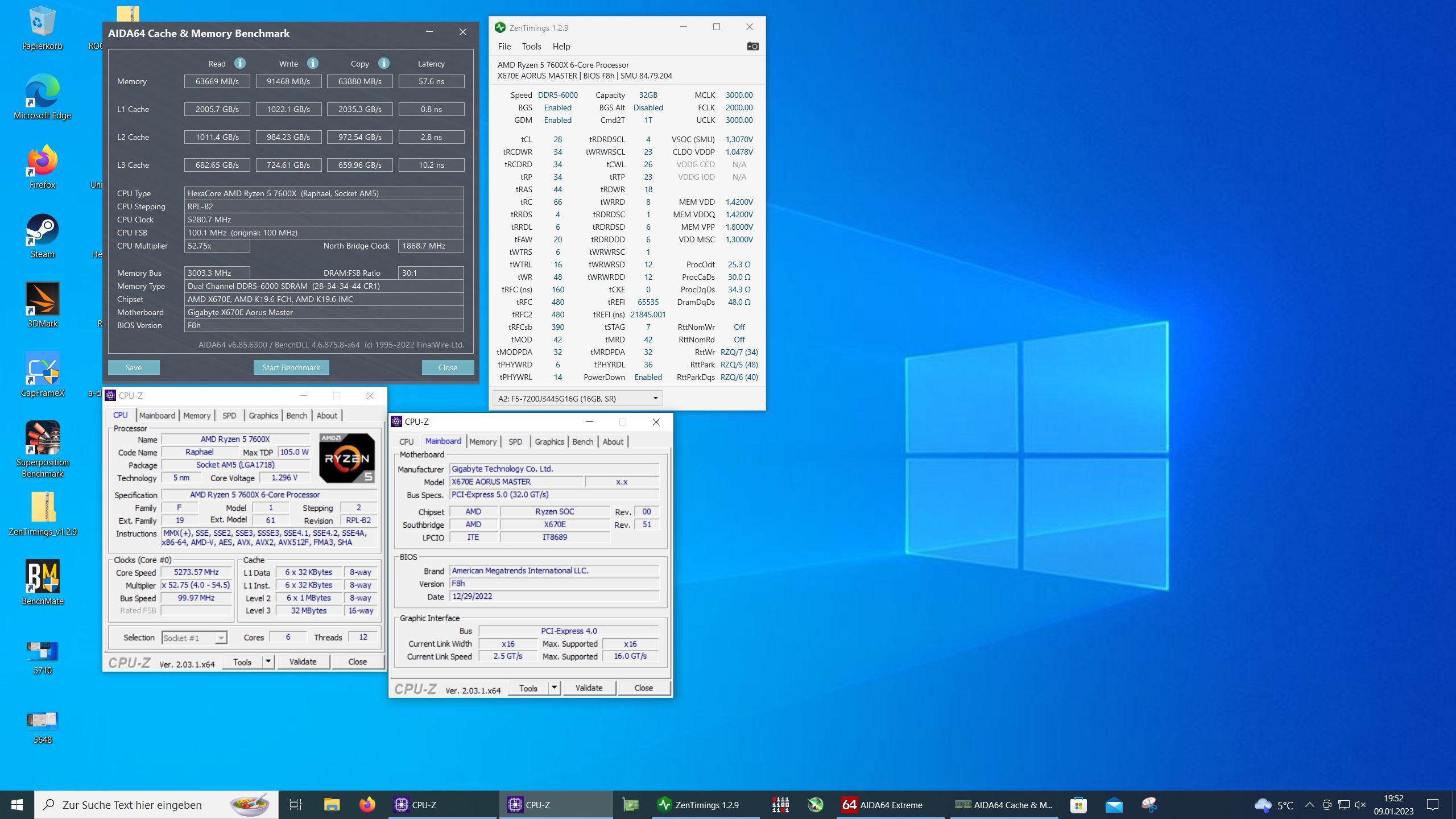Select Microsoft Edge desktop shortcut

pos(42,97)
